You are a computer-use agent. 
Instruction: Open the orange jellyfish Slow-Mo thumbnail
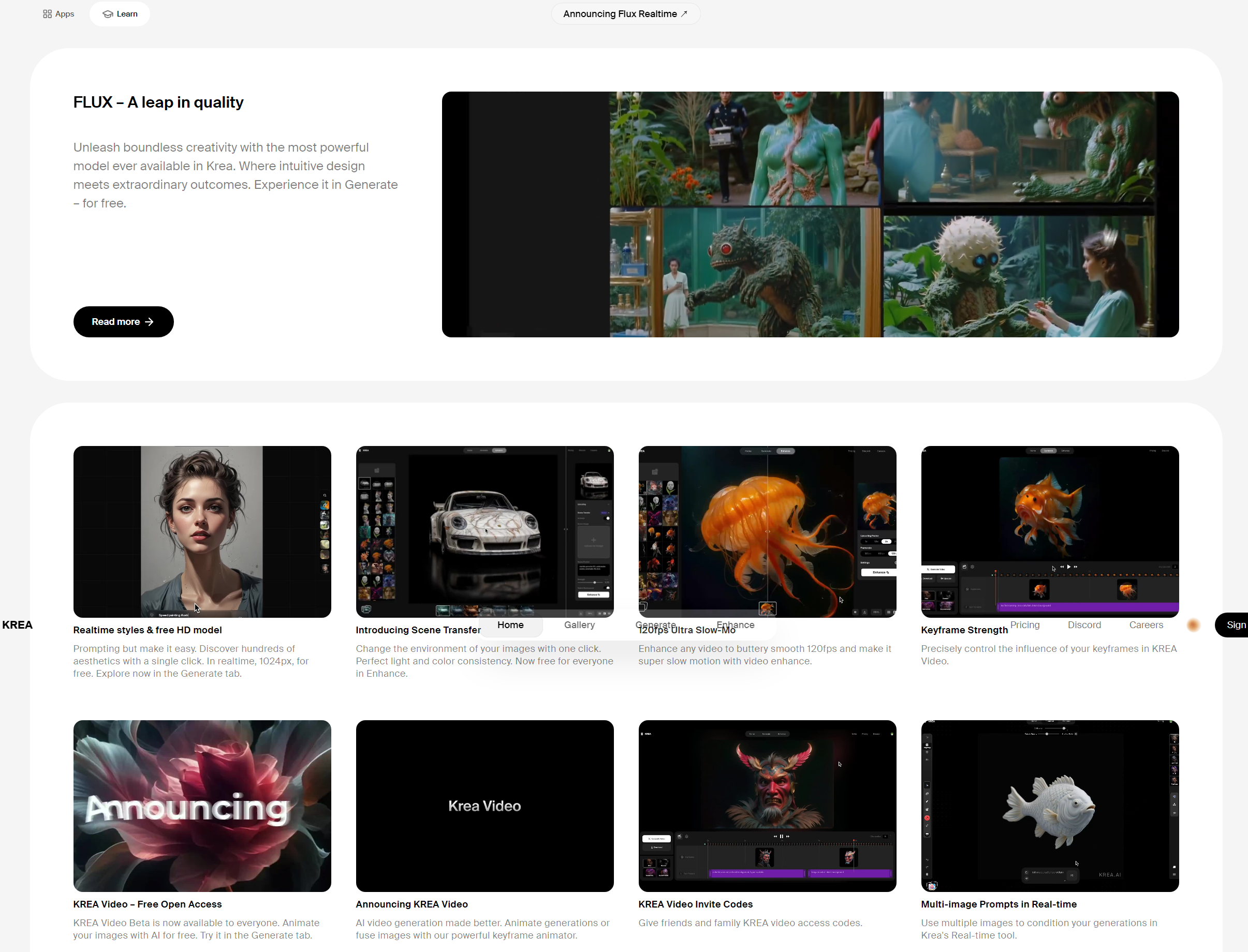[x=767, y=531]
